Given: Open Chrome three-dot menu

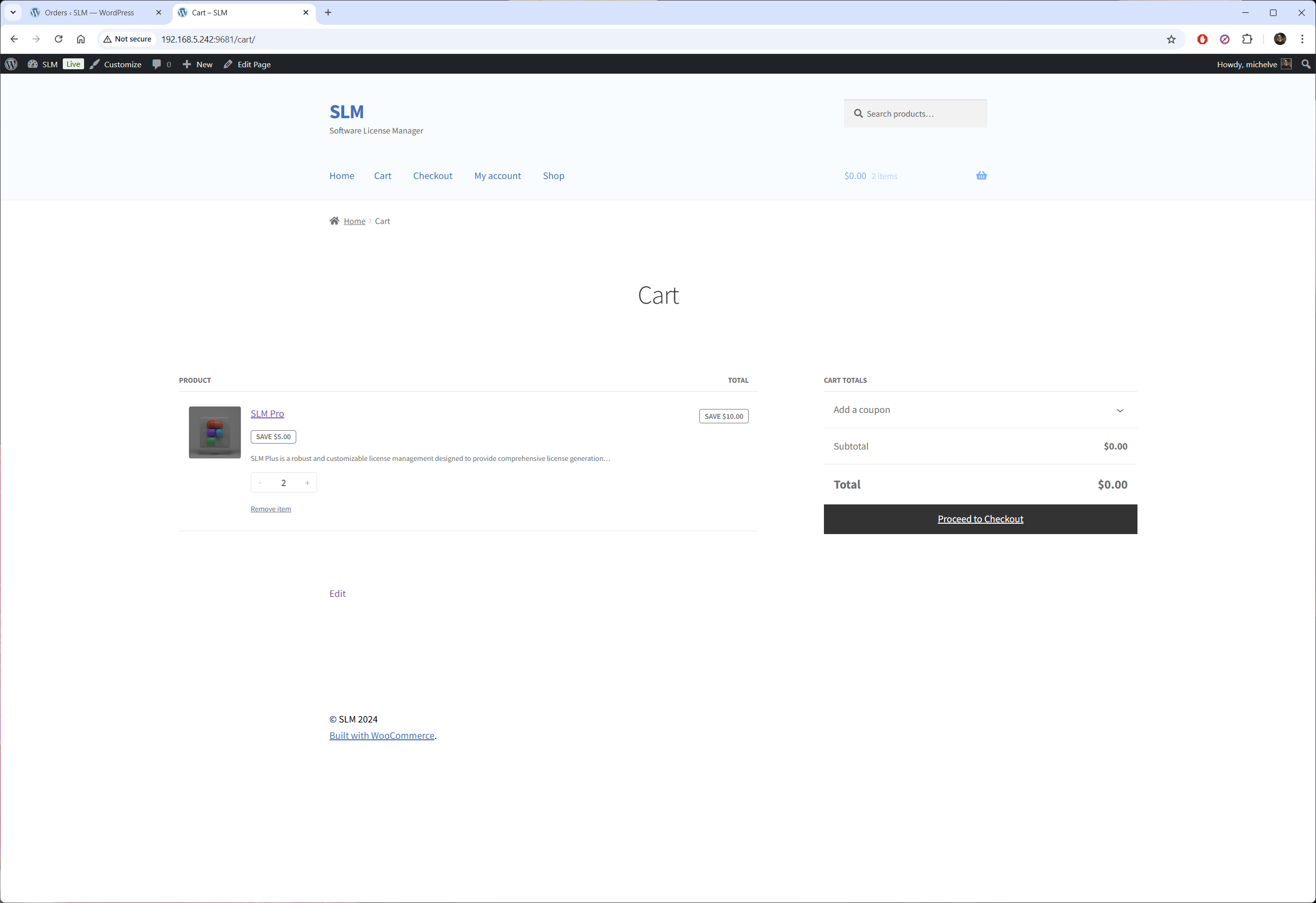Looking at the screenshot, I should pos(1303,39).
